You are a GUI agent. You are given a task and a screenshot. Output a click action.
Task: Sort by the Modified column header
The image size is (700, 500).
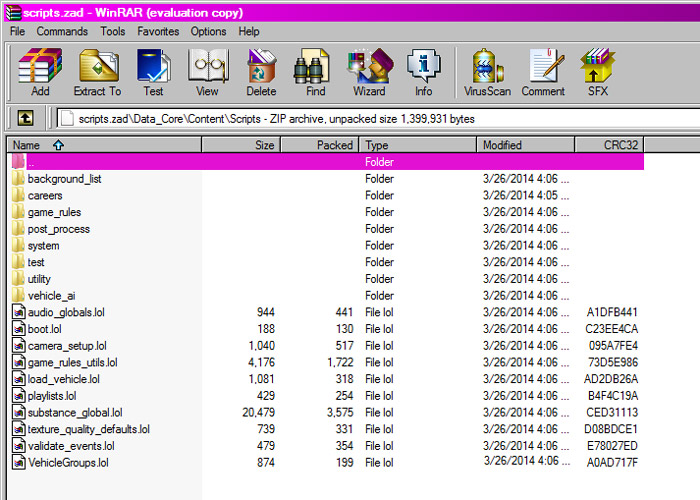coord(525,145)
